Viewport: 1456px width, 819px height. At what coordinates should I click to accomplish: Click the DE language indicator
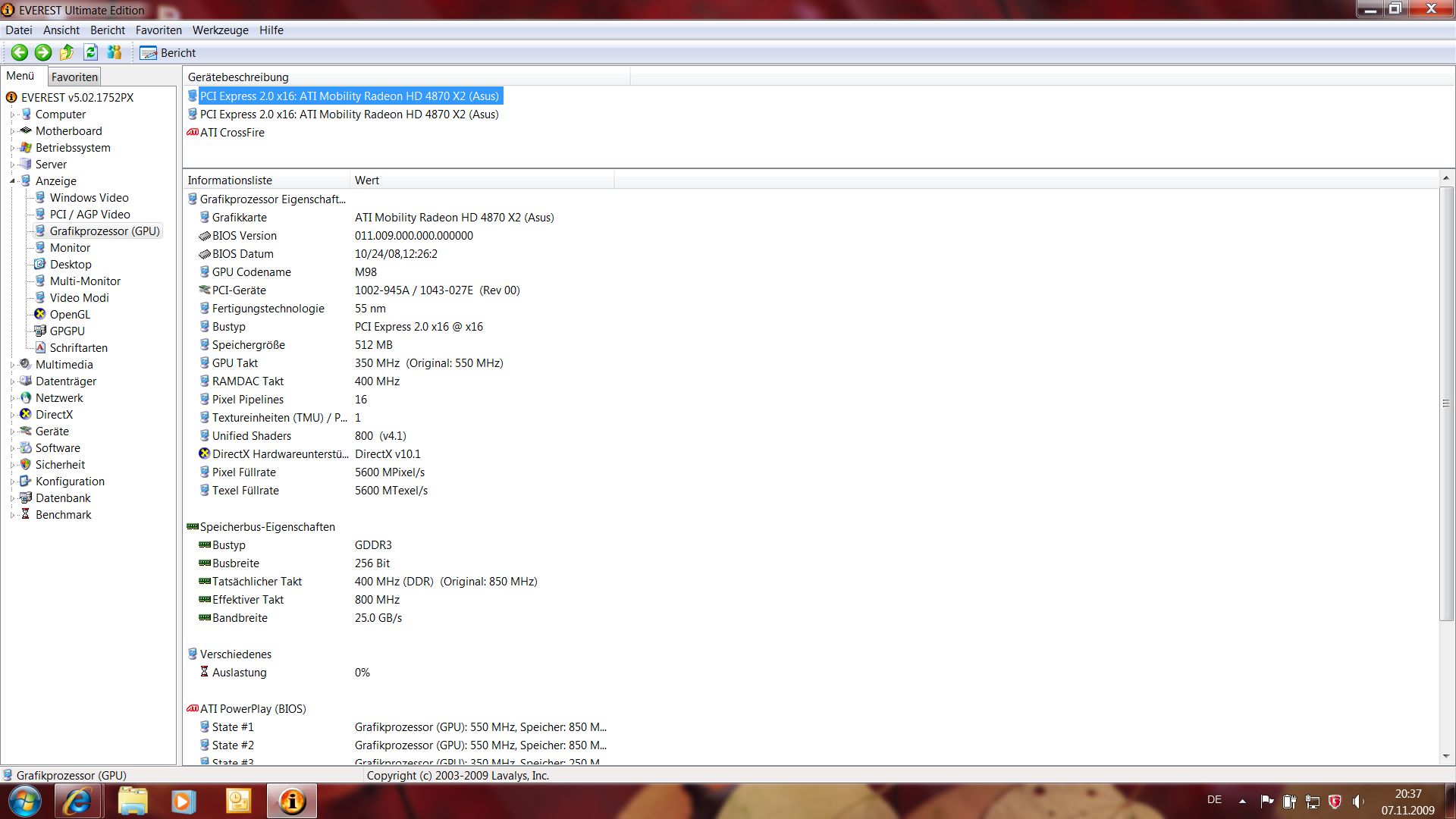pos(1214,800)
